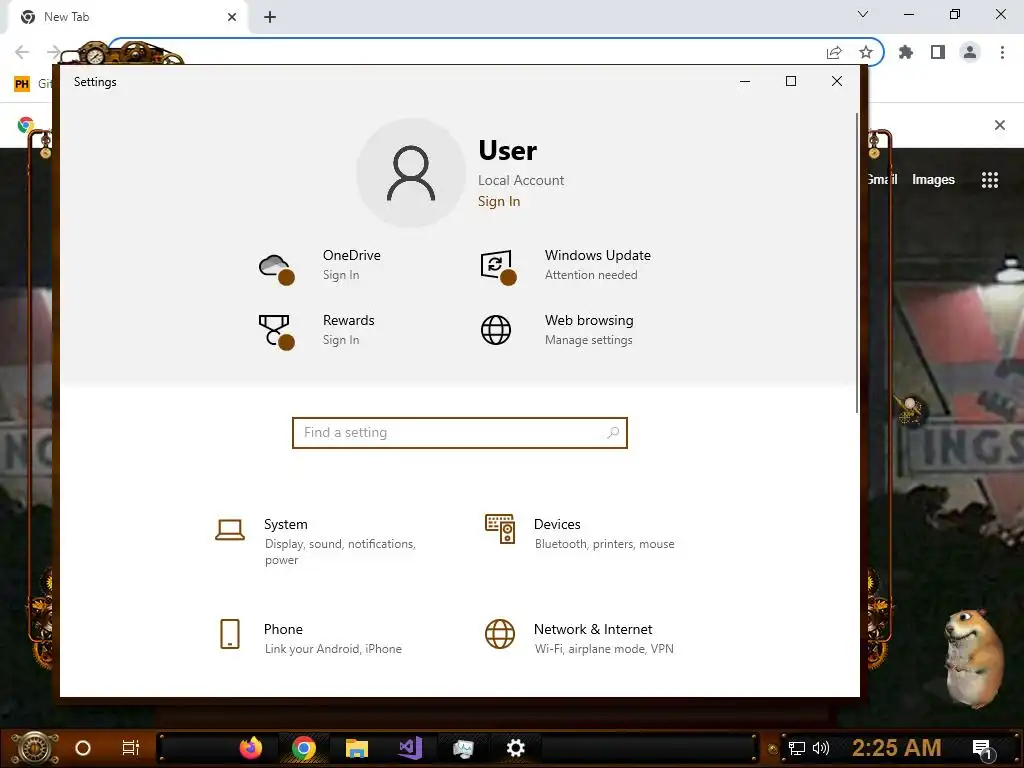The image size is (1024, 768).
Task: Click the Images link on Google page
Action: [x=933, y=180]
